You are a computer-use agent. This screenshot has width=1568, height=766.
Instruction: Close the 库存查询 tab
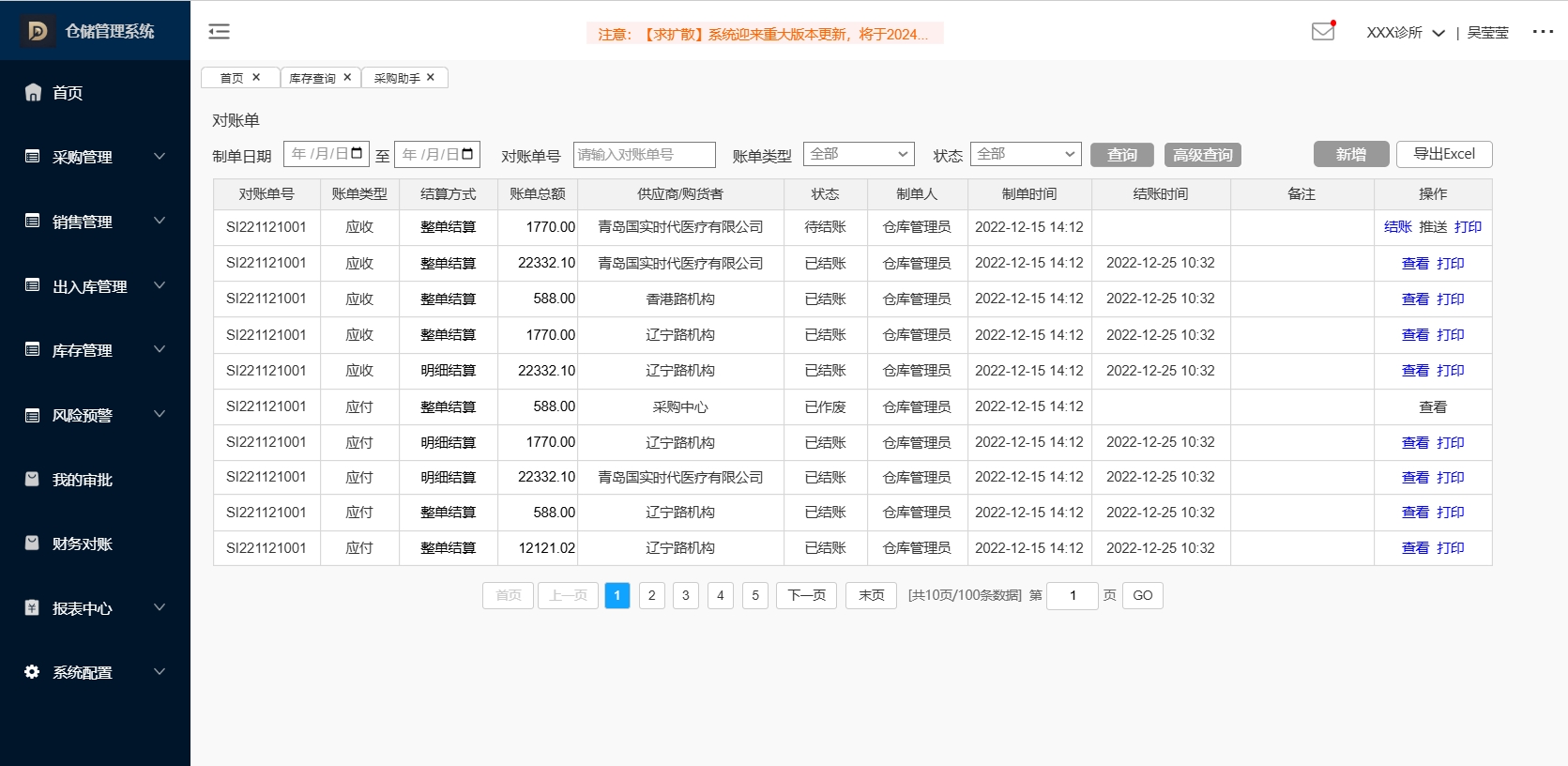tap(347, 77)
